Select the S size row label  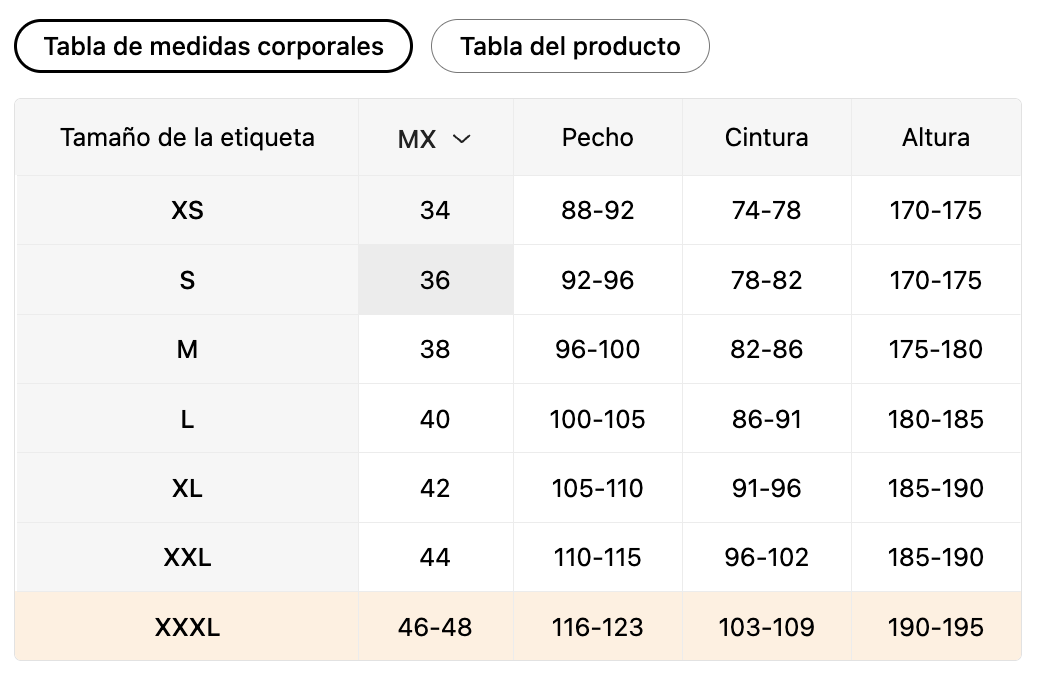tap(187, 280)
